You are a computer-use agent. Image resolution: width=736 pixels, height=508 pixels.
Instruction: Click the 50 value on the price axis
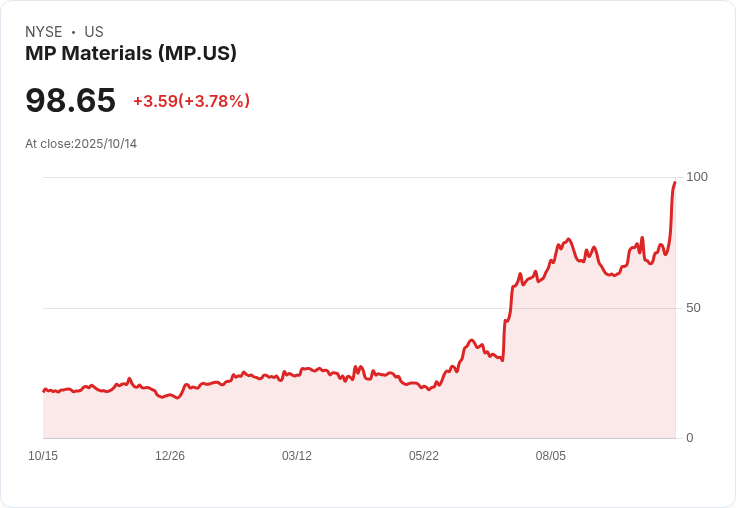tap(693, 308)
